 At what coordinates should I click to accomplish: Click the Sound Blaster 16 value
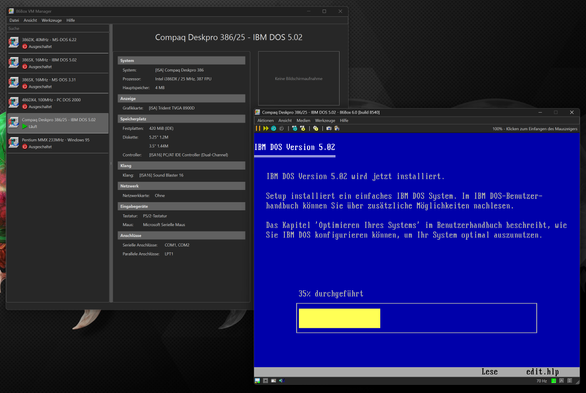tap(161, 175)
